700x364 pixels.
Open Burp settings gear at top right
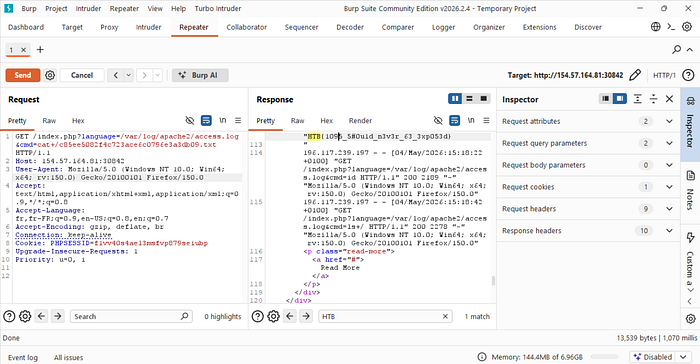pyautogui.click(x=687, y=27)
